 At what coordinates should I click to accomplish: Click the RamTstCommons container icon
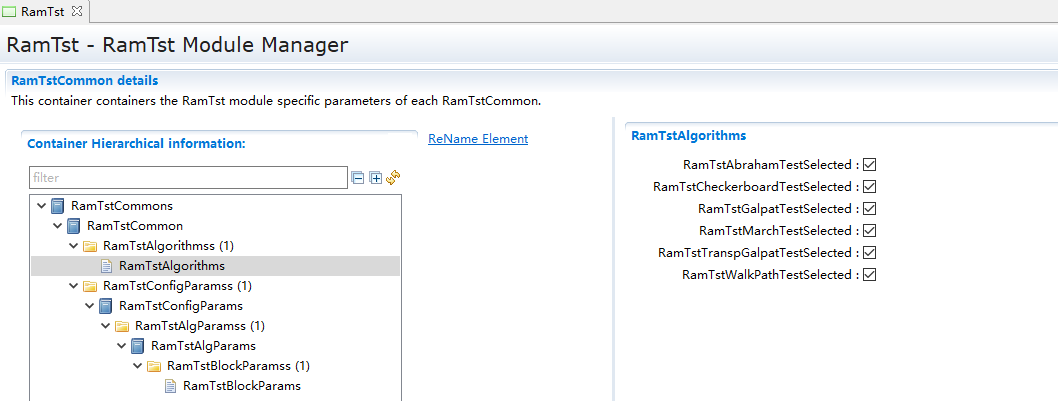(x=58, y=206)
